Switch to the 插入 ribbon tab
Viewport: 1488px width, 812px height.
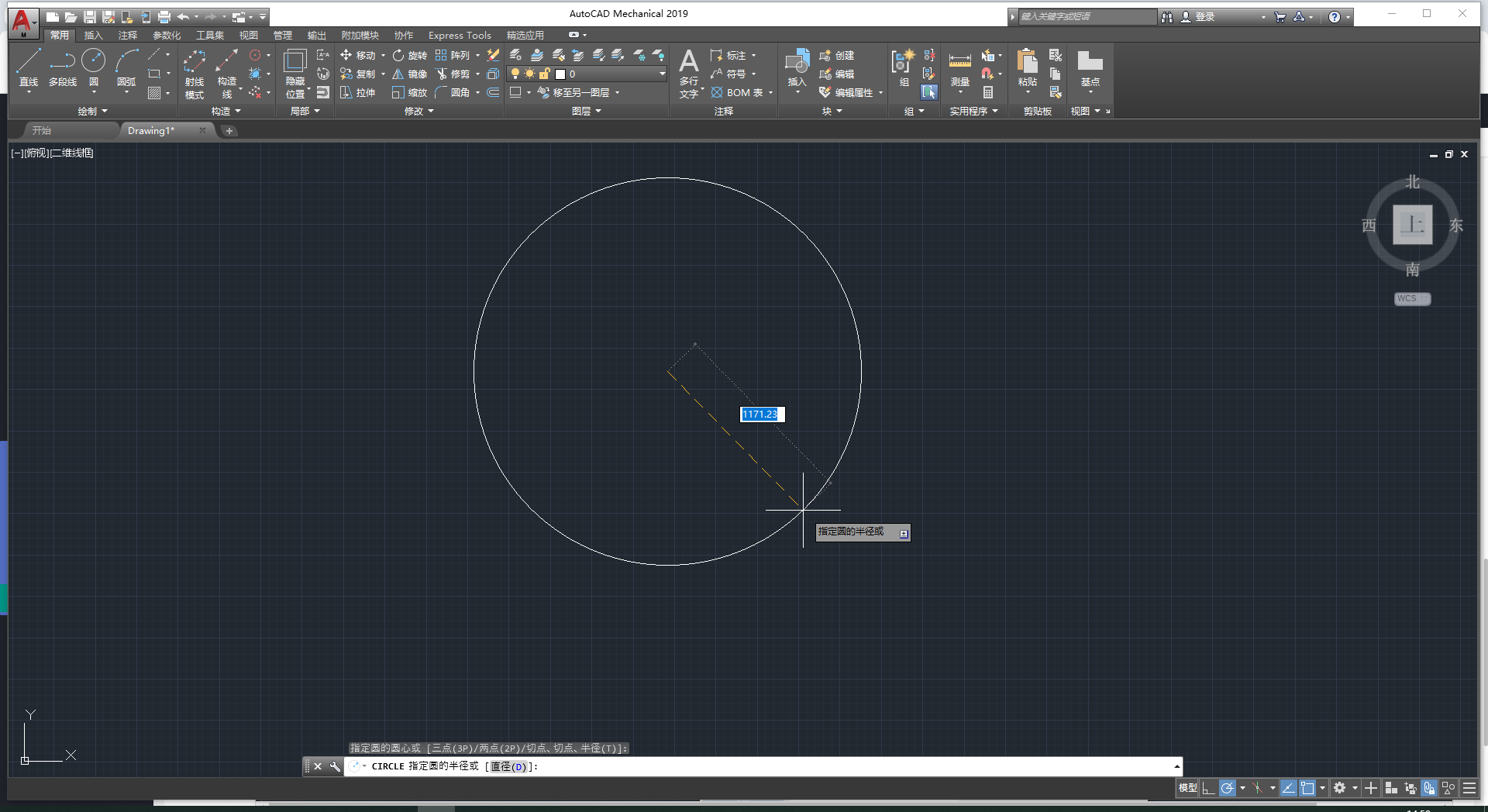tap(93, 35)
